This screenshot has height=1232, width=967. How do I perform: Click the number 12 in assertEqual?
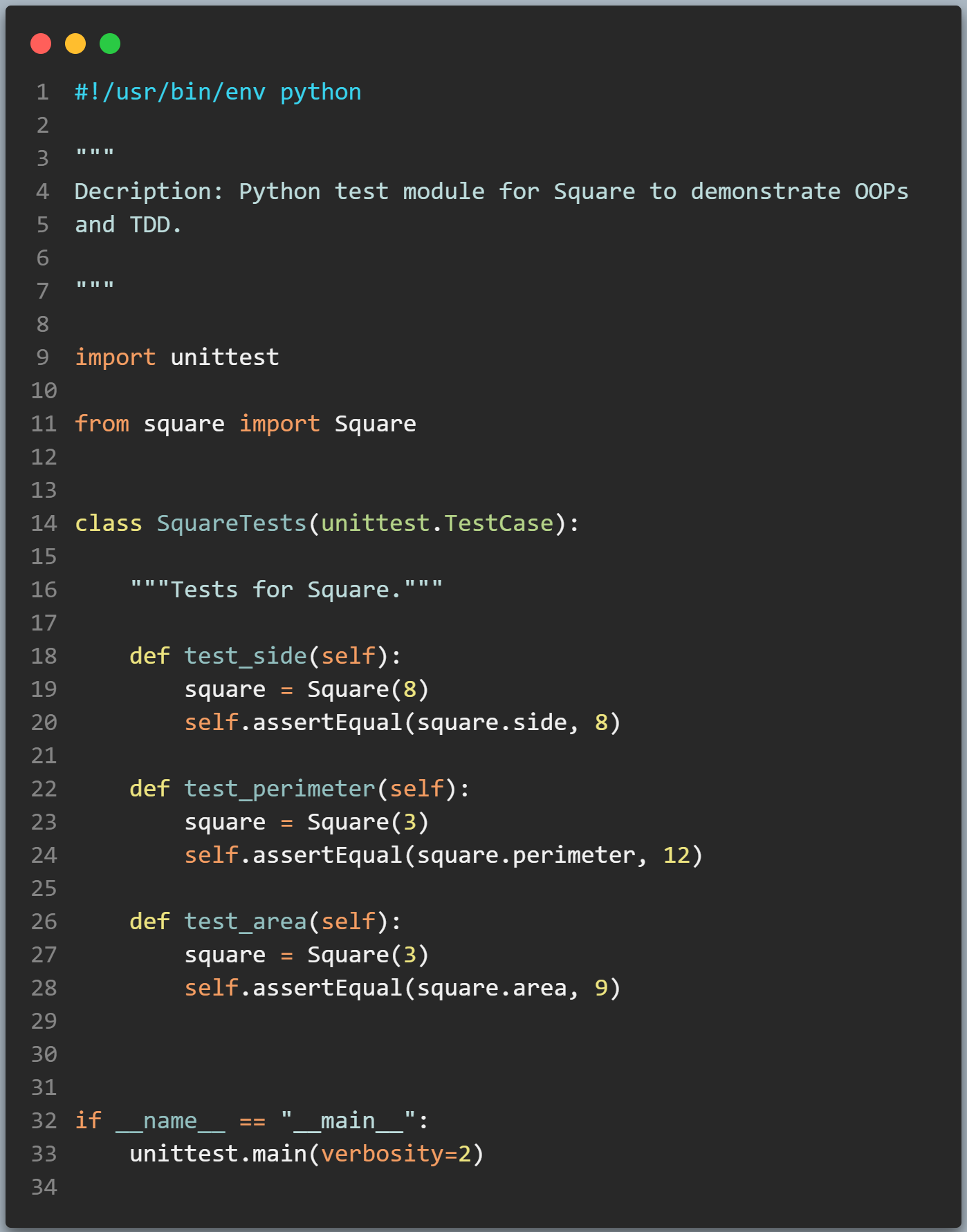tap(676, 855)
